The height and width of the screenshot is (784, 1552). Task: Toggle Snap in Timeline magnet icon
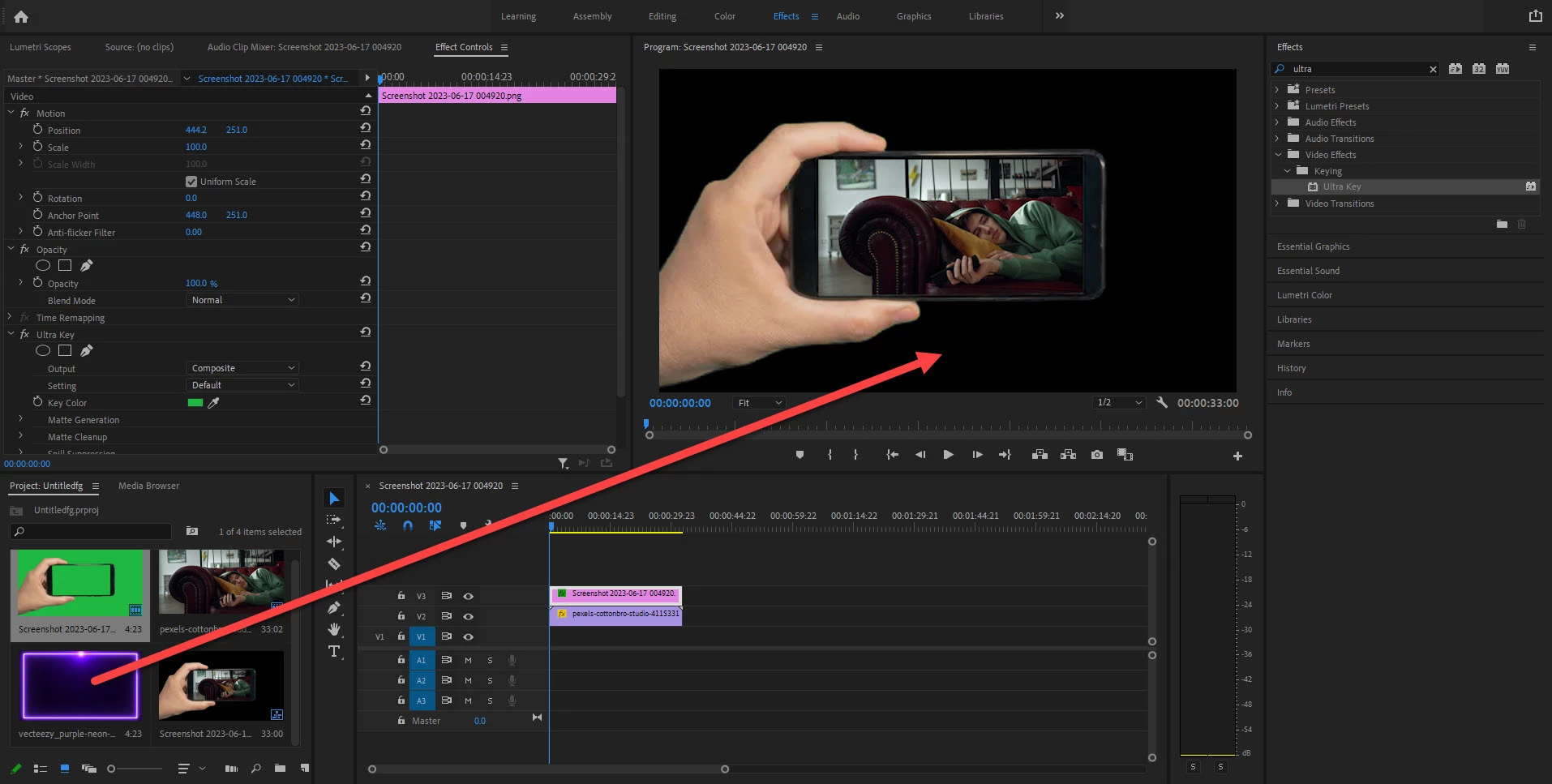[408, 525]
